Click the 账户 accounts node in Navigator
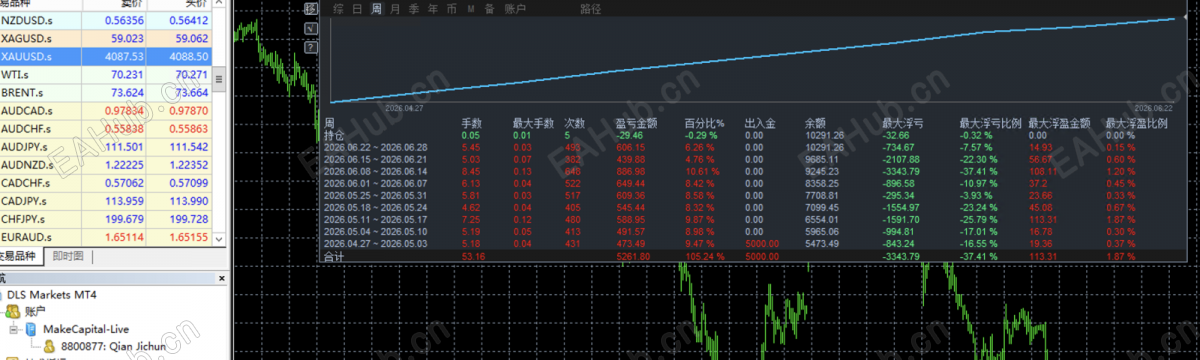Image resolution: width=1200 pixels, height=360 pixels. [36, 311]
